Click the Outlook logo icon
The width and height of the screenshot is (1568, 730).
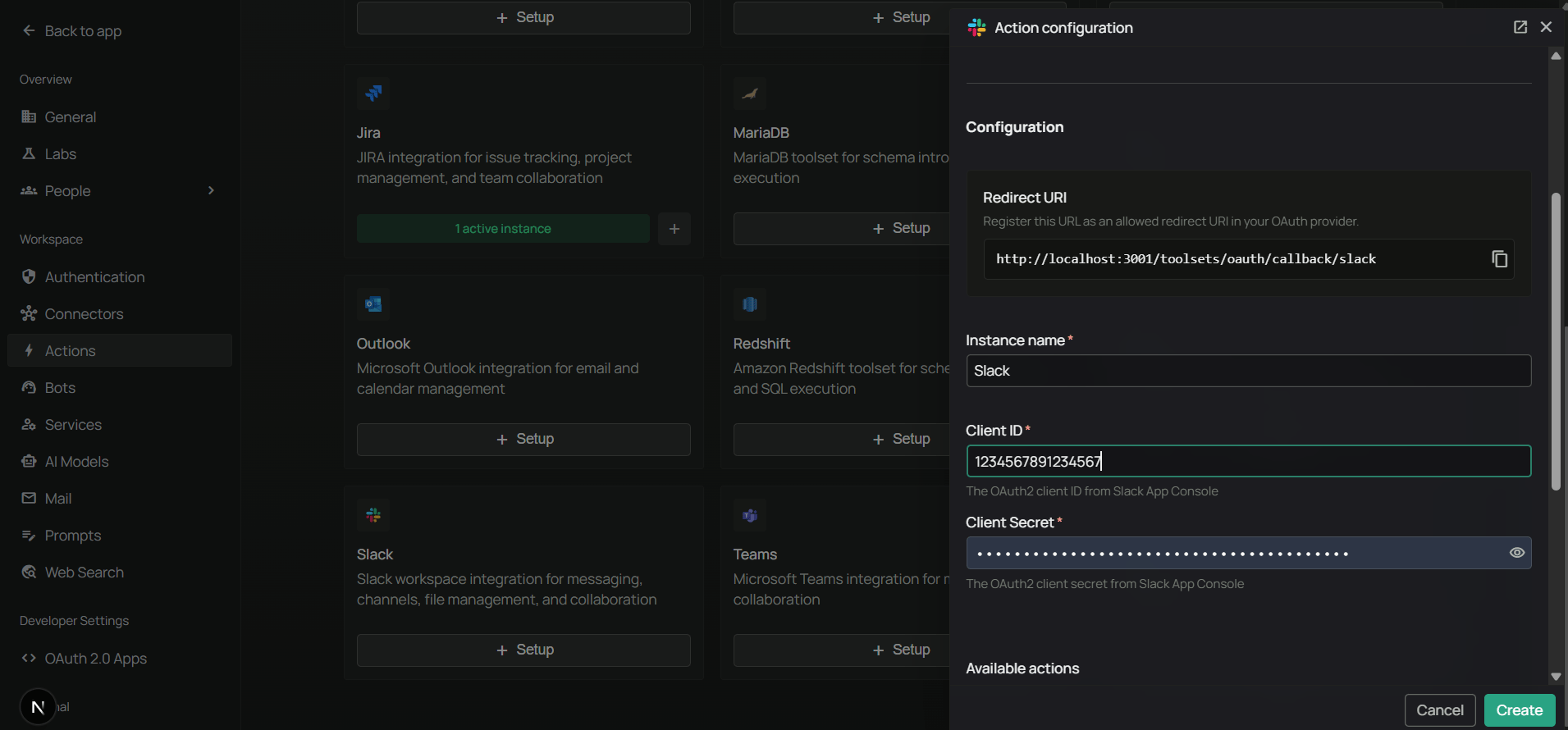click(373, 304)
